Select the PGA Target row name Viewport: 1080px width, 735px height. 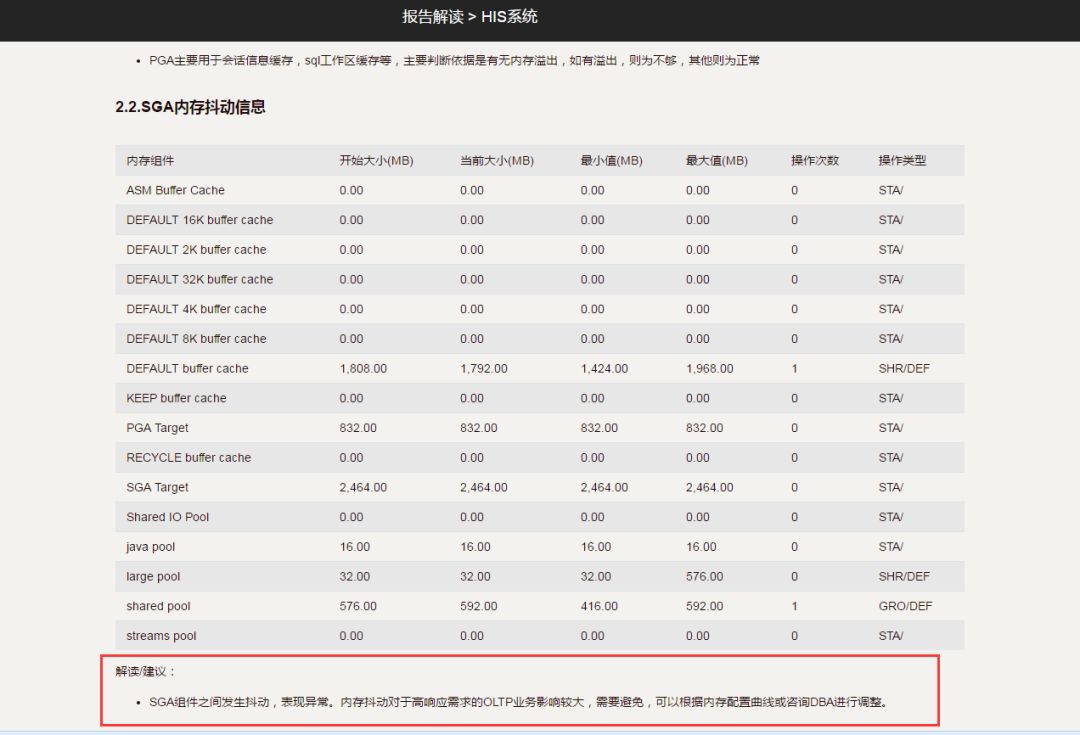(x=157, y=428)
